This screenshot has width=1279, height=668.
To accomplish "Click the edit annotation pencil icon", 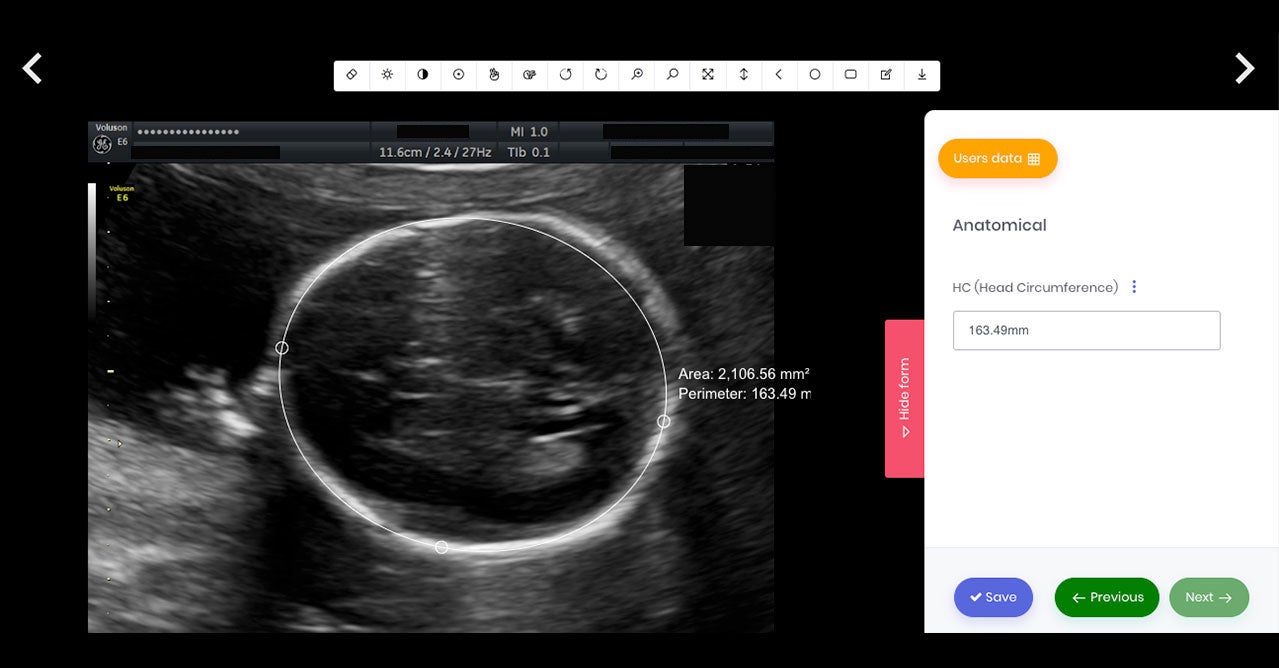I will tap(886, 75).
